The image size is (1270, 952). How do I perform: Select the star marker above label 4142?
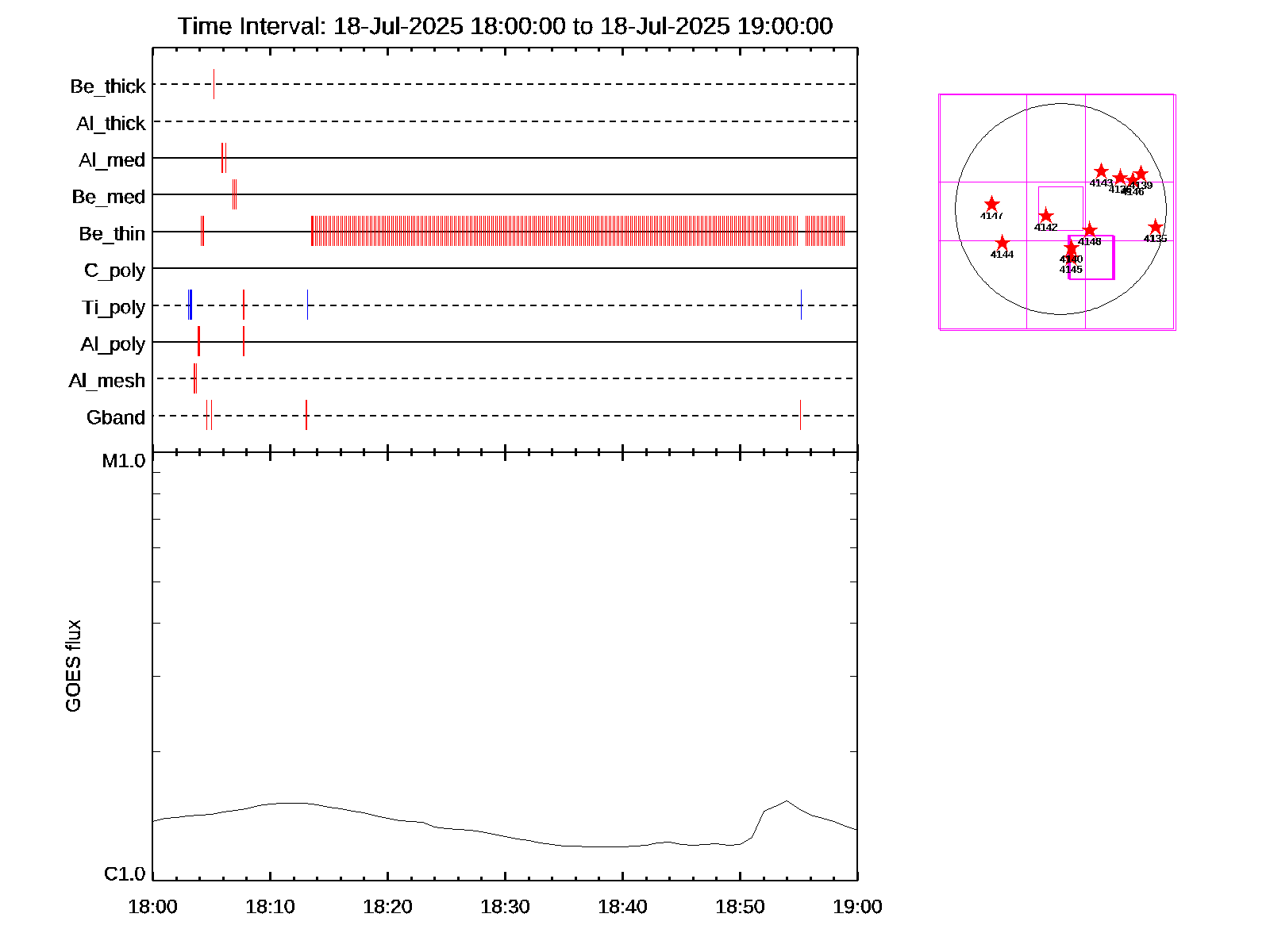click(1046, 216)
